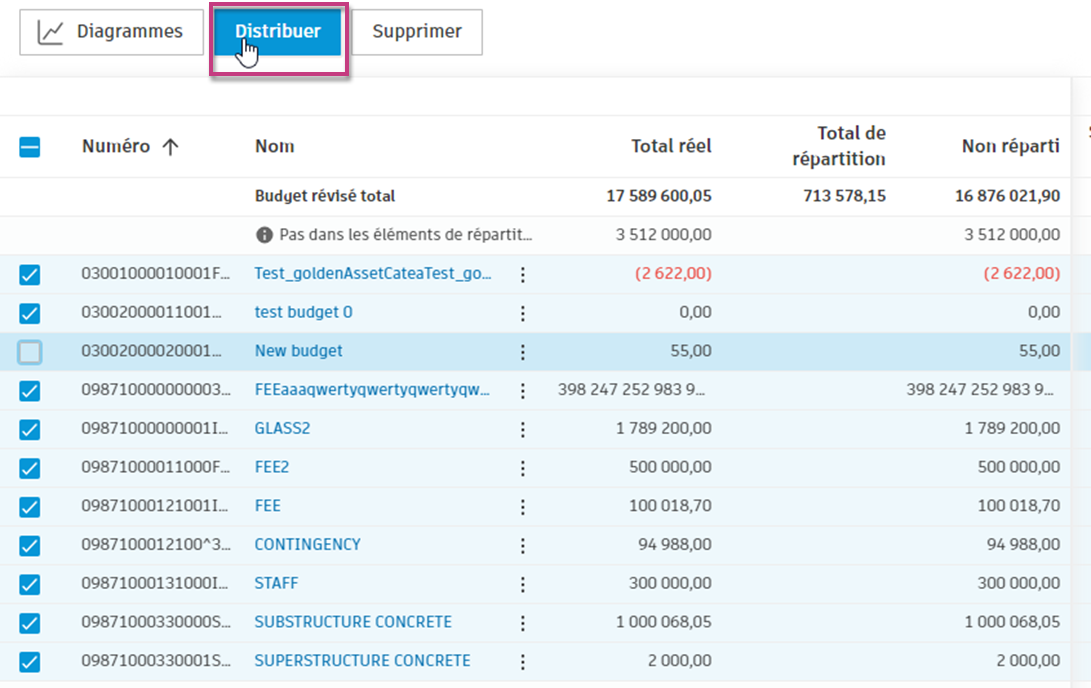The image size is (1091, 688).
Task: Open the test budget 0 link
Action: 303,312
